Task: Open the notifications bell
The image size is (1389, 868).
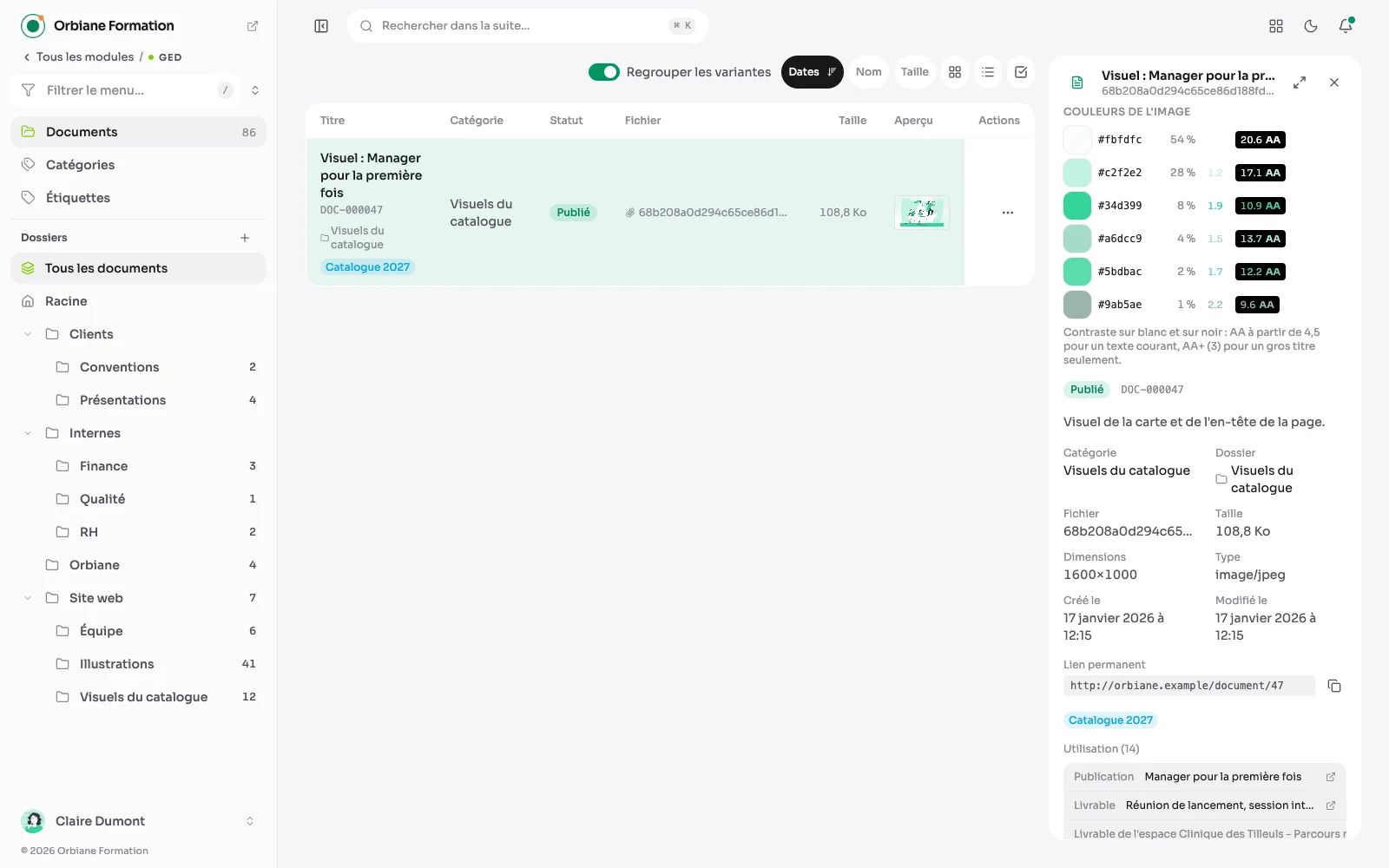Action: click(x=1346, y=26)
